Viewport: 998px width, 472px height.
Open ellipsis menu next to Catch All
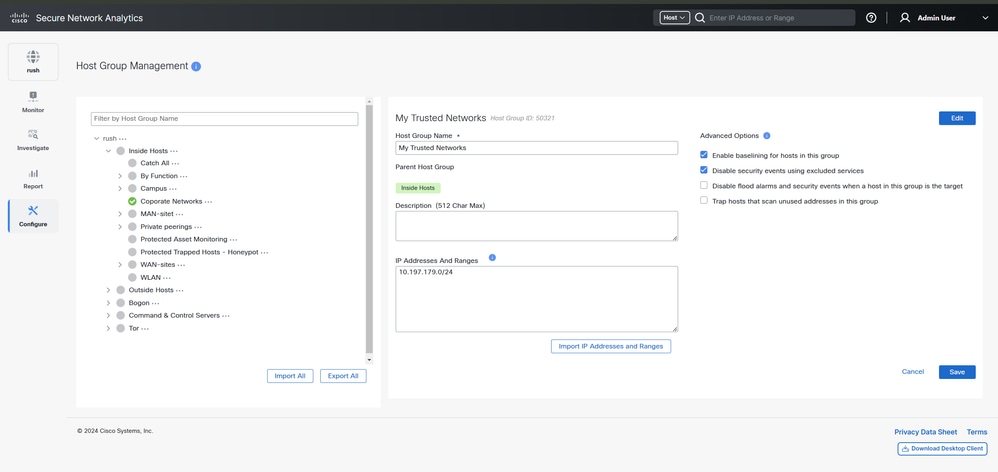176,163
